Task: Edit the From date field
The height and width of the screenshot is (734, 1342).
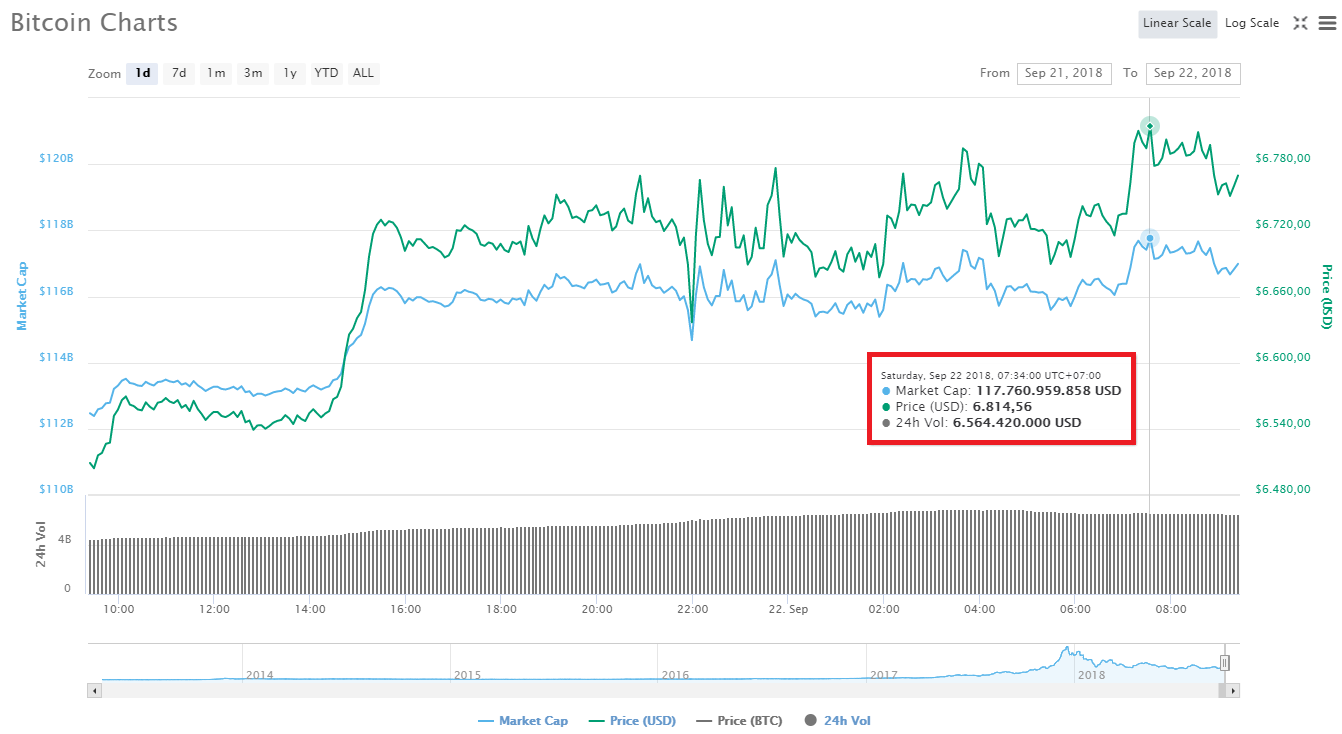Action: pos(1064,73)
